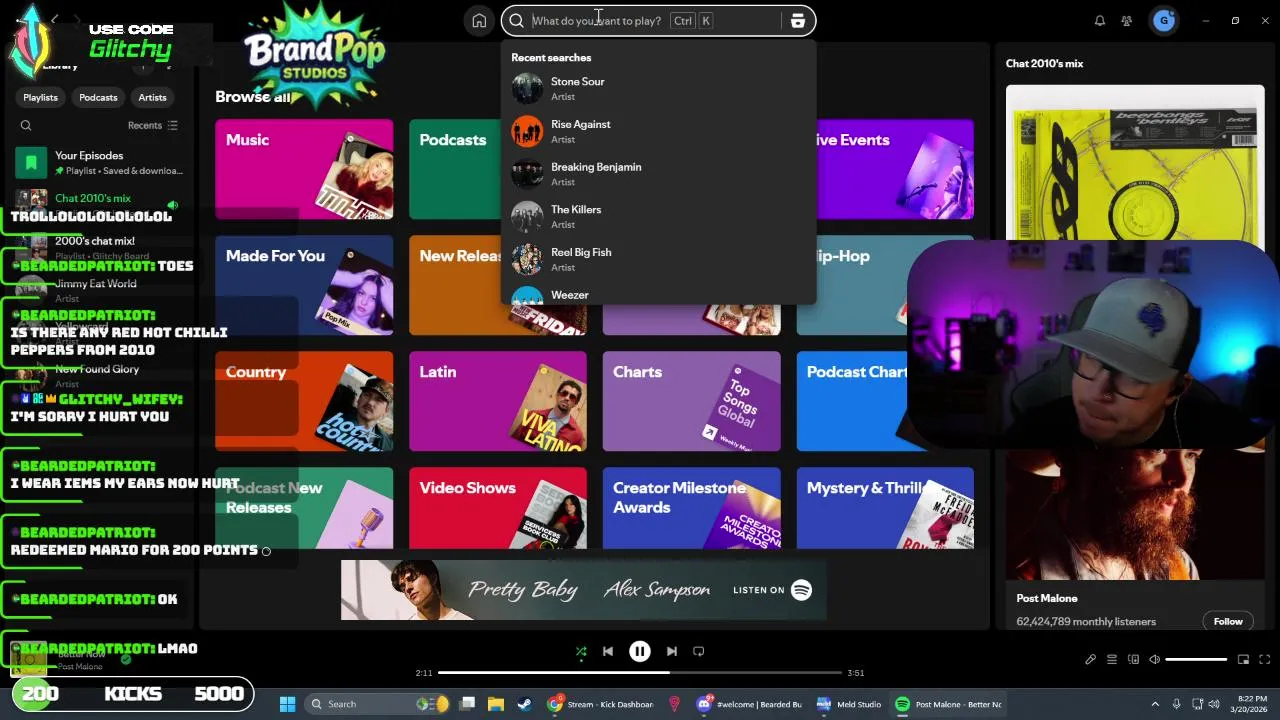The width and height of the screenshot is (1280, 720).
Task: Select Breaking Benjamin from recent searches
Action: tap(659, 174)
